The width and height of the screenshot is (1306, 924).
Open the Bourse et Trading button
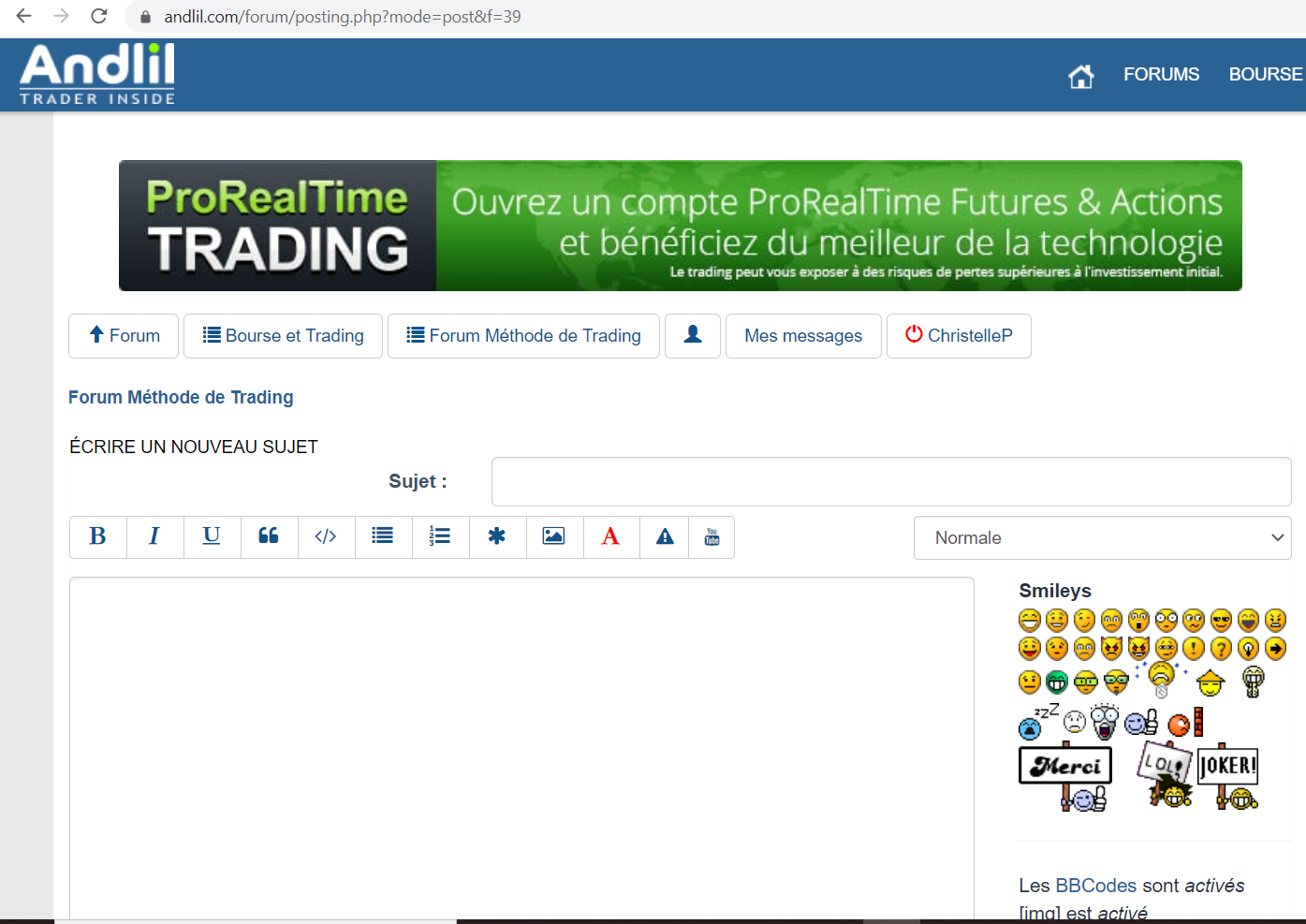coord(283,335)
